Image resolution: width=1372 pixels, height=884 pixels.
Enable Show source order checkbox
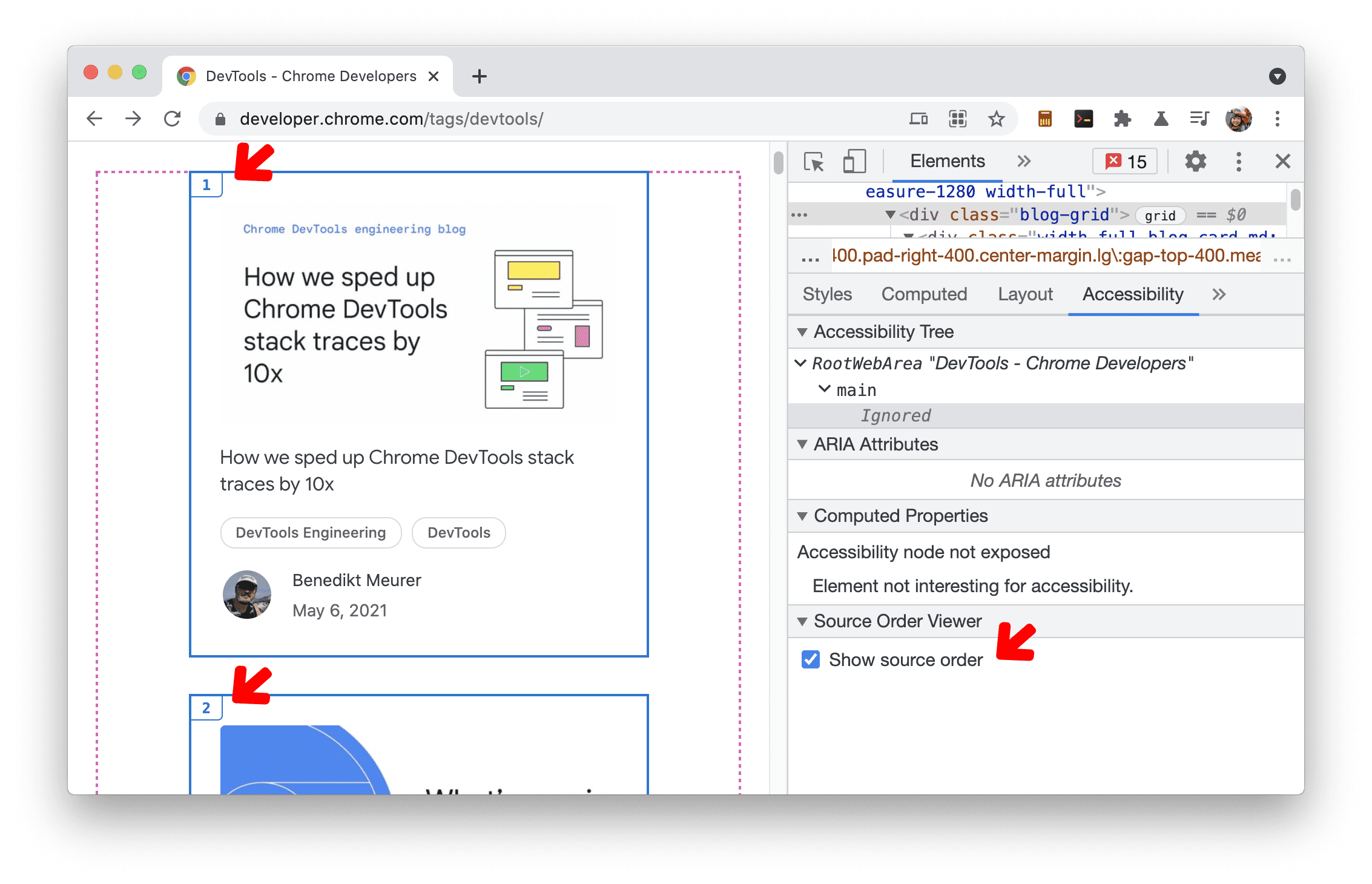pos(813,660)
